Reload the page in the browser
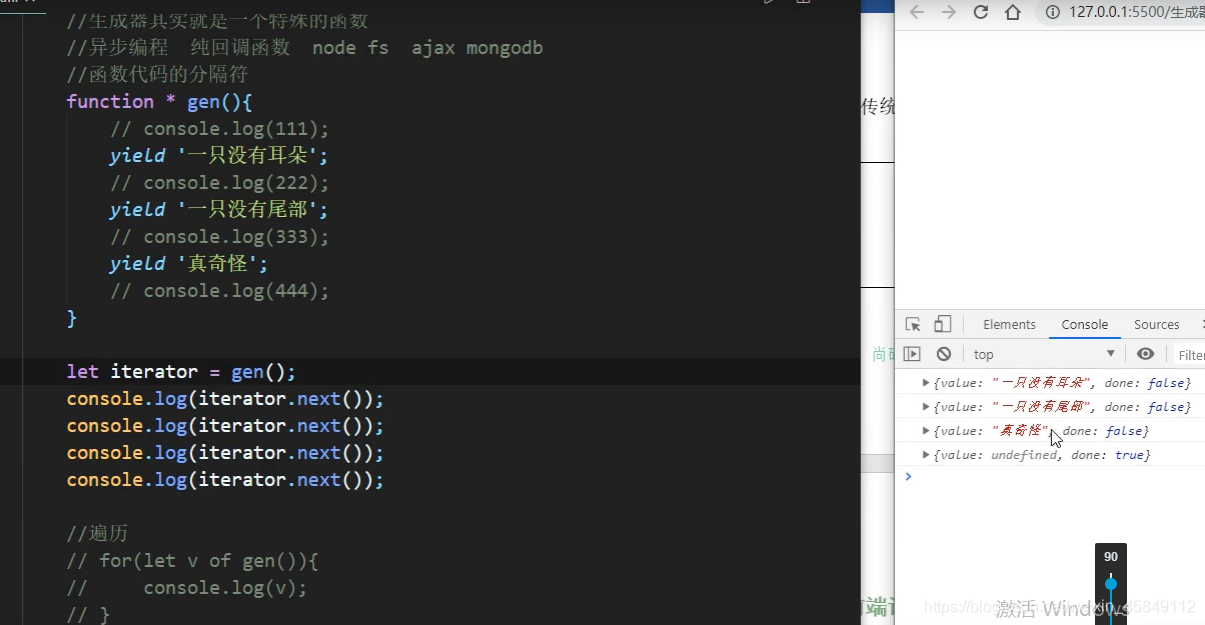The width and height of the screenshot is (1205, 625). coord(980,12)
